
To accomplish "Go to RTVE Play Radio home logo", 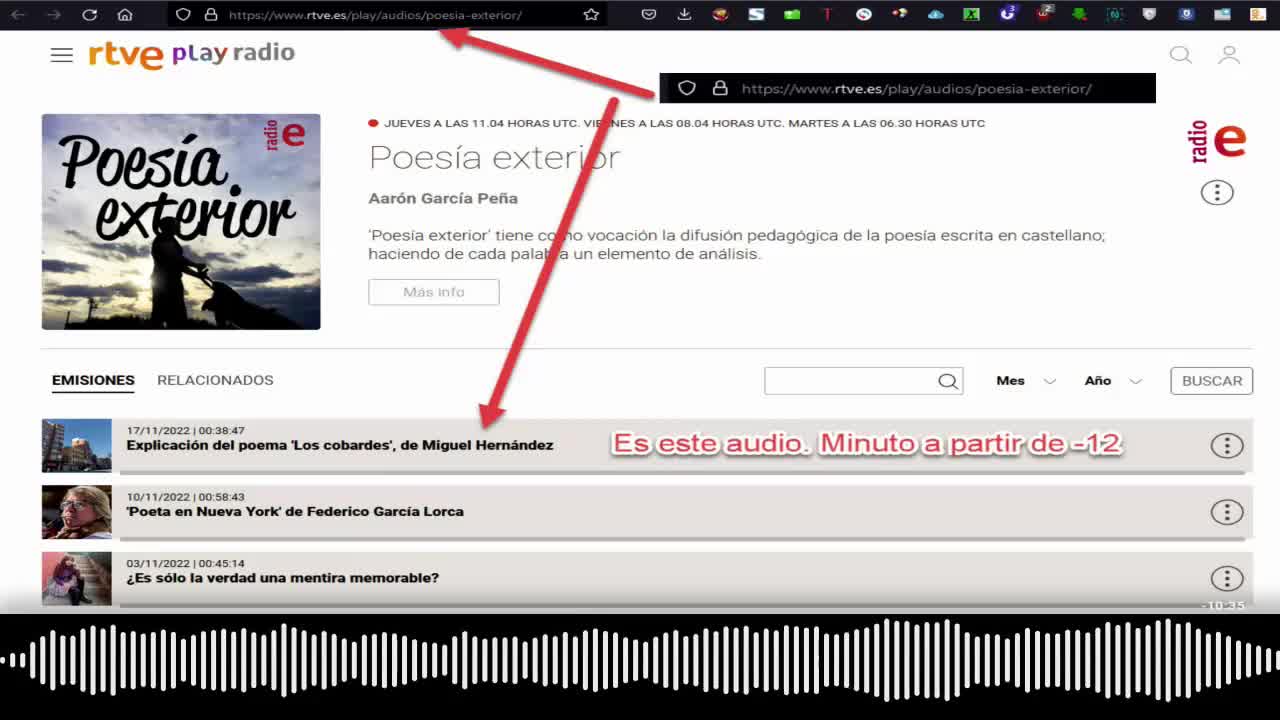I will (192, 55).
